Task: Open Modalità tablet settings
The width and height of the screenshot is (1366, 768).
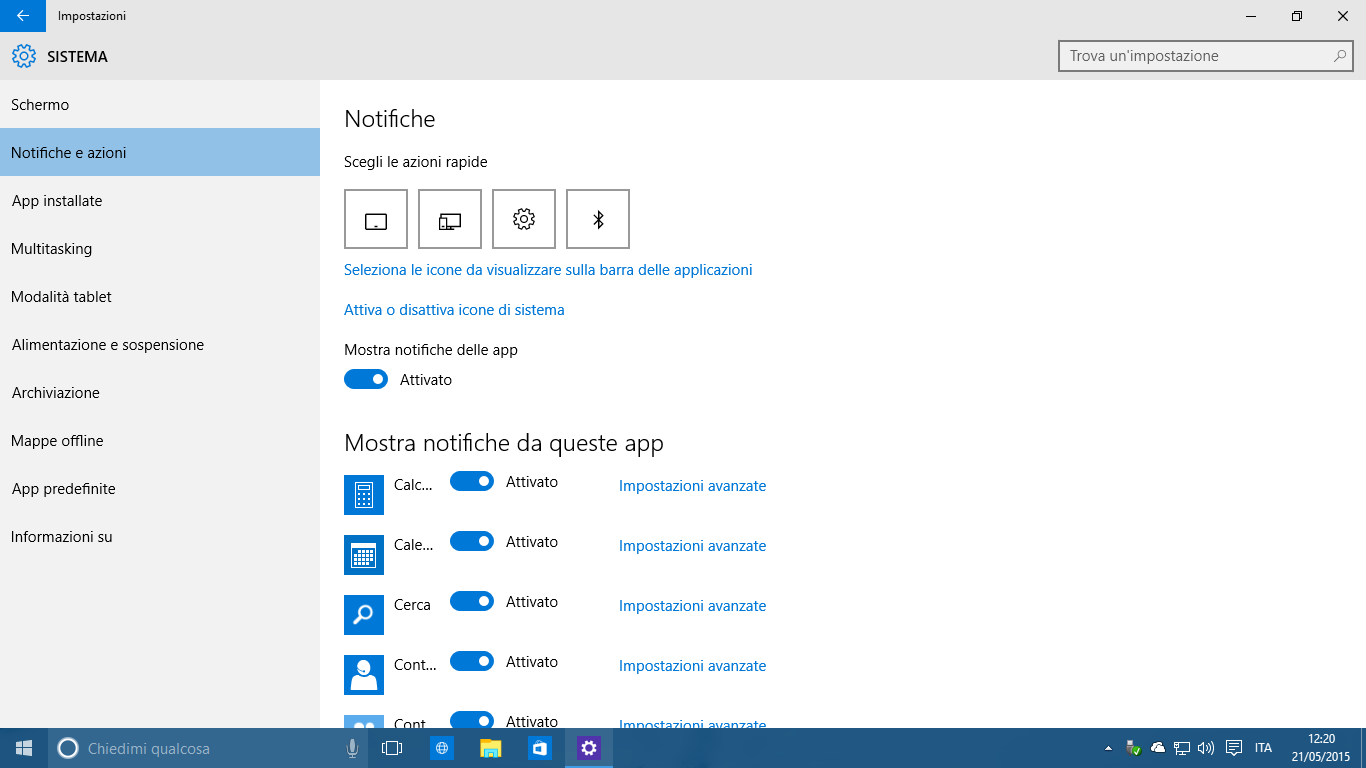Action: tap(160, 297)
